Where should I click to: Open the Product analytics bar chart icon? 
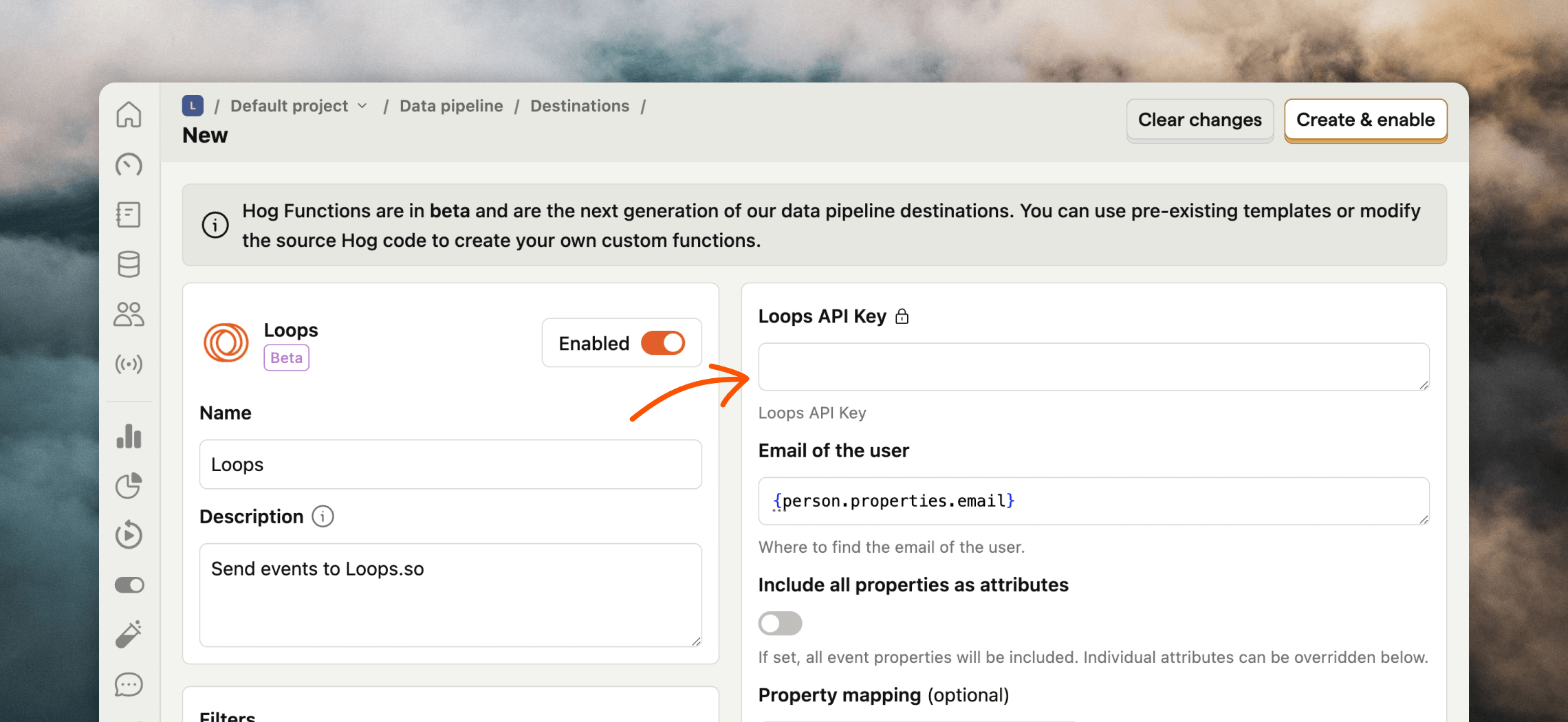point(129,436)
